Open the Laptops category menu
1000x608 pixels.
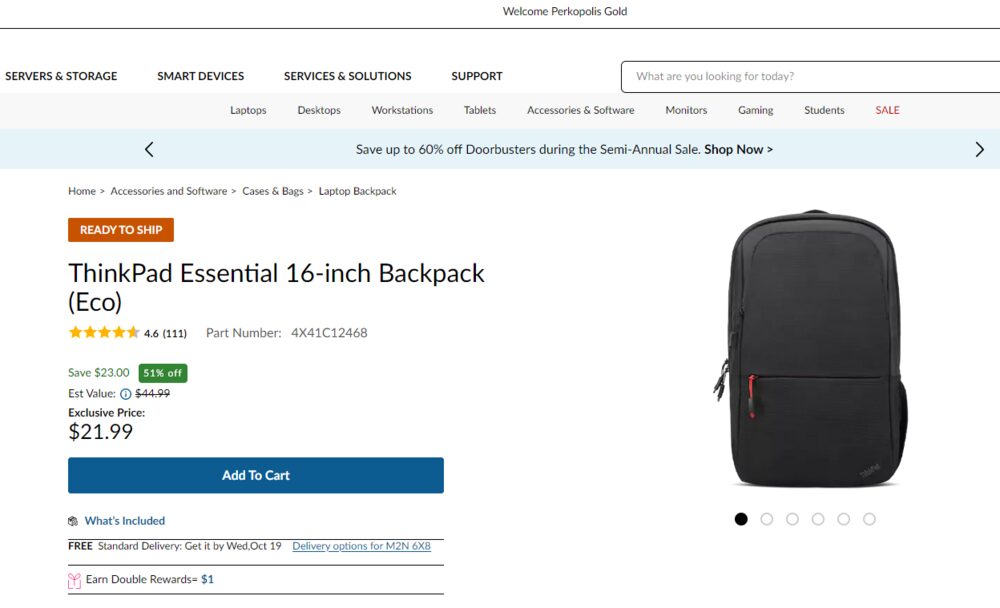(x=248, y=110)
